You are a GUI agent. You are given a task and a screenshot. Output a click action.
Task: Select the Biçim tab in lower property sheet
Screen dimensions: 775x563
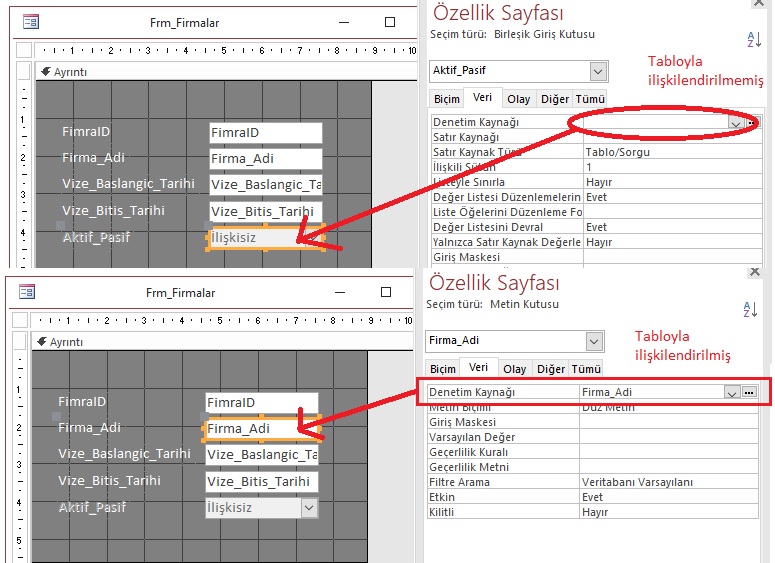[442, 369]
